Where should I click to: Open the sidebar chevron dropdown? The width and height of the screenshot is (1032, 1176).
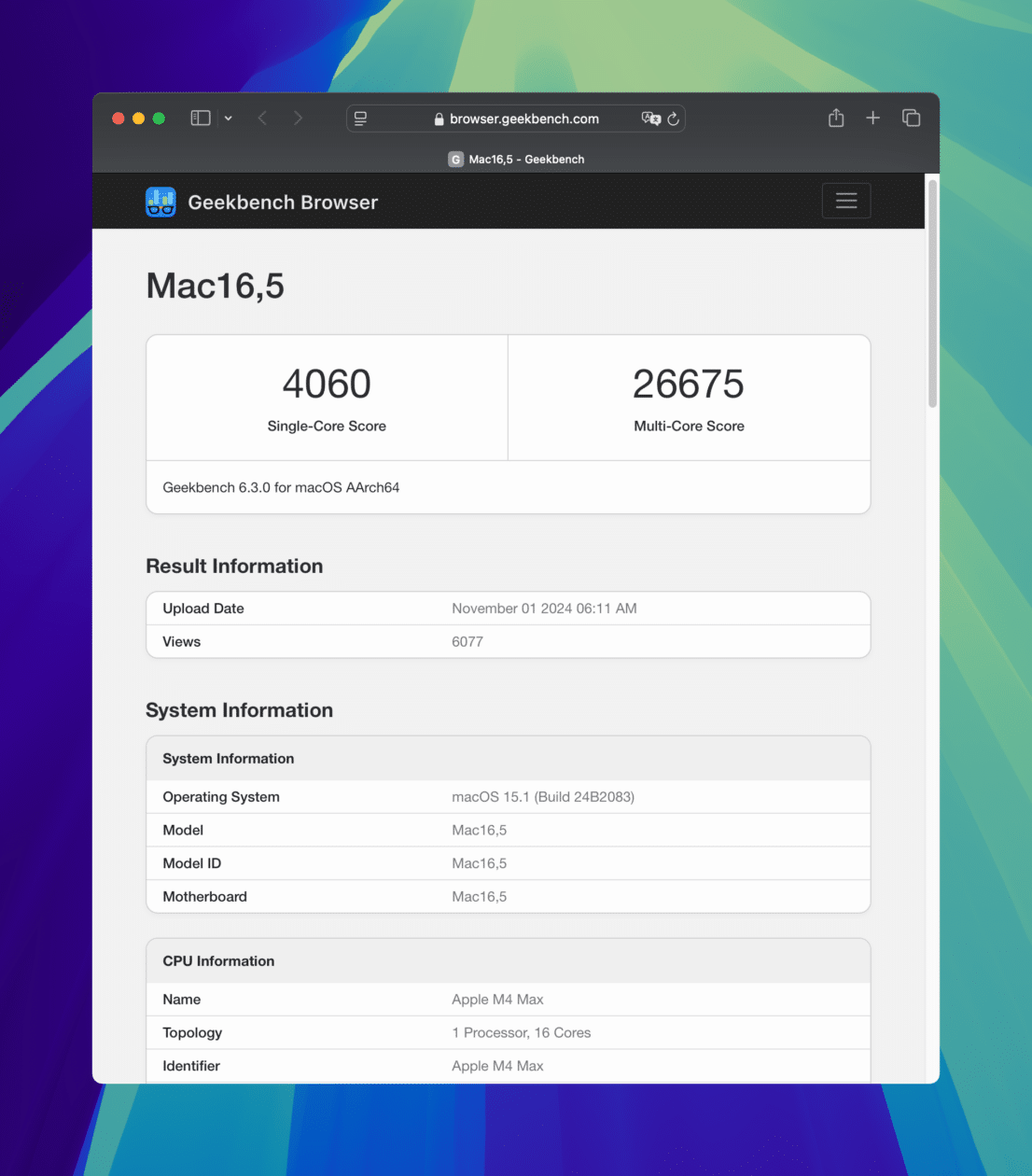coord(227,118)
